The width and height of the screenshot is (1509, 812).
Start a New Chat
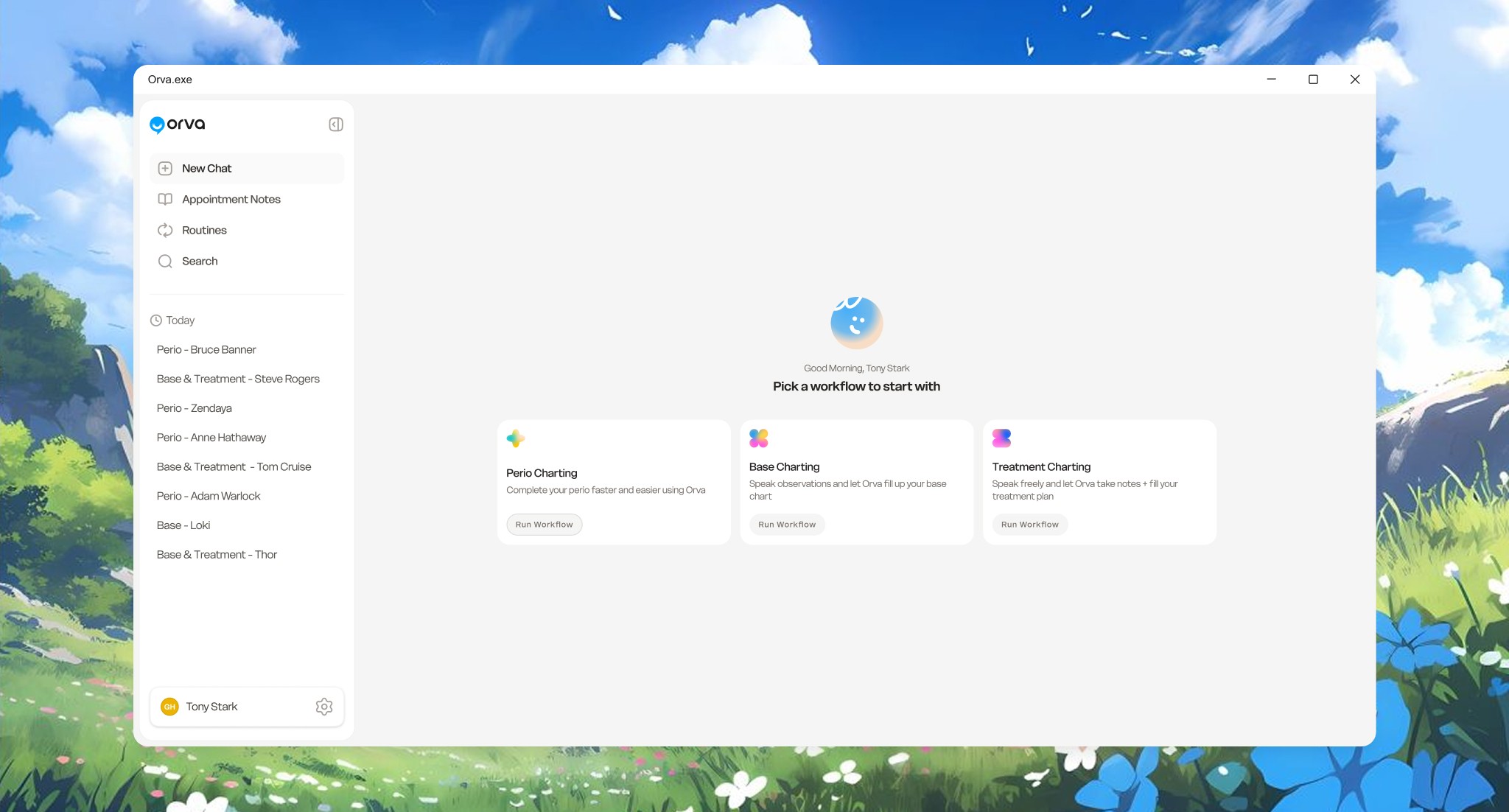207,169
